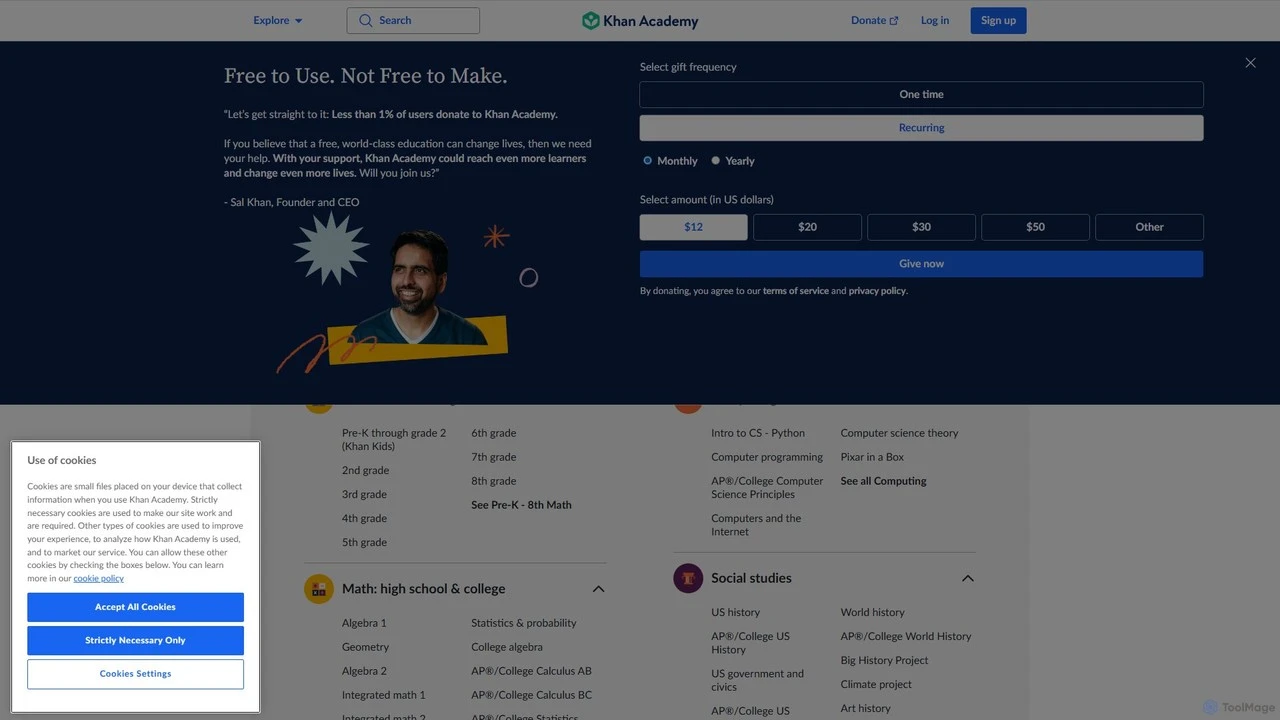Open the 2nd grade math course
Image resolution: width=1280 pixels, height=720 pixels.
[x=365, y=470]
